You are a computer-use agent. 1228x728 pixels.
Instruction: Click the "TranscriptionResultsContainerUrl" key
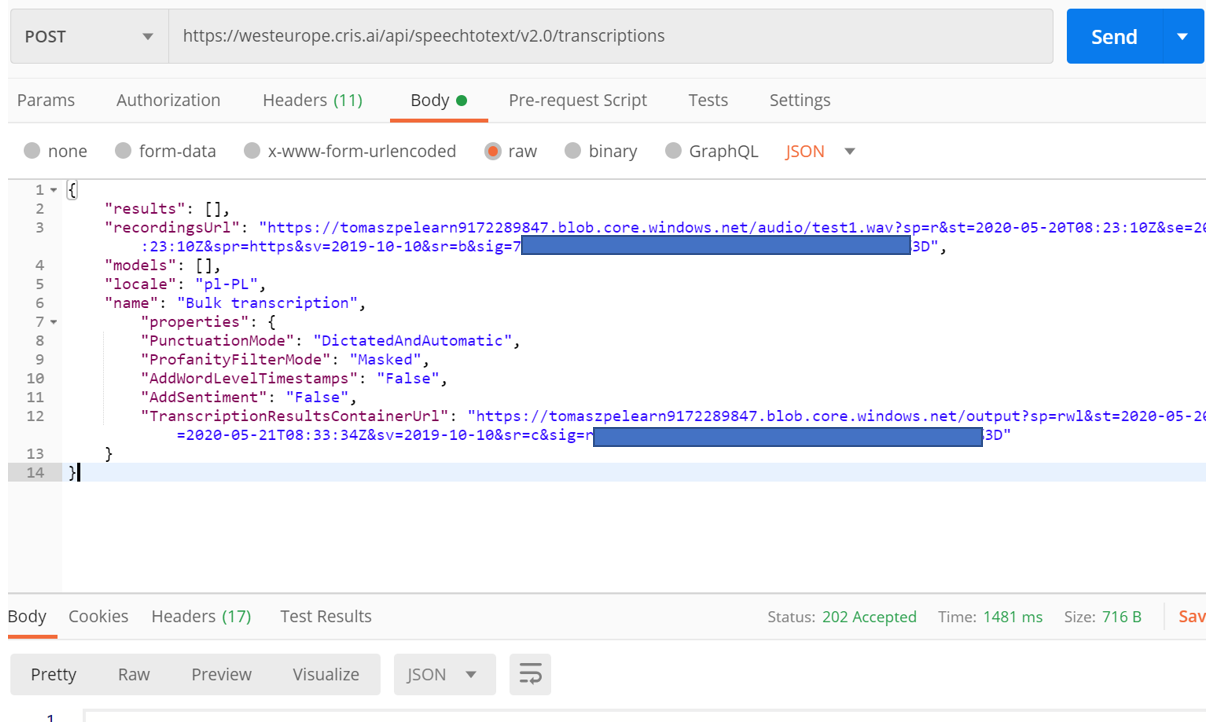[295, 416]
